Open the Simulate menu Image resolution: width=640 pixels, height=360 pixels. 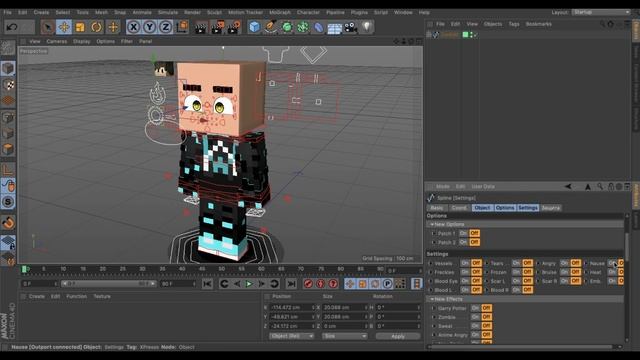[x=167, y=13]
